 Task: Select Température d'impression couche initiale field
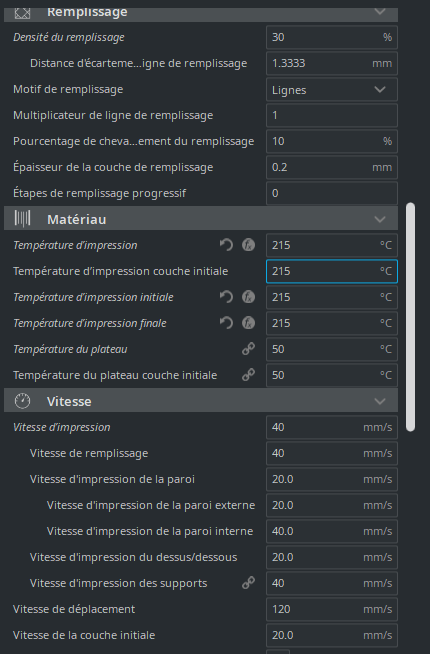pos(332,271)
